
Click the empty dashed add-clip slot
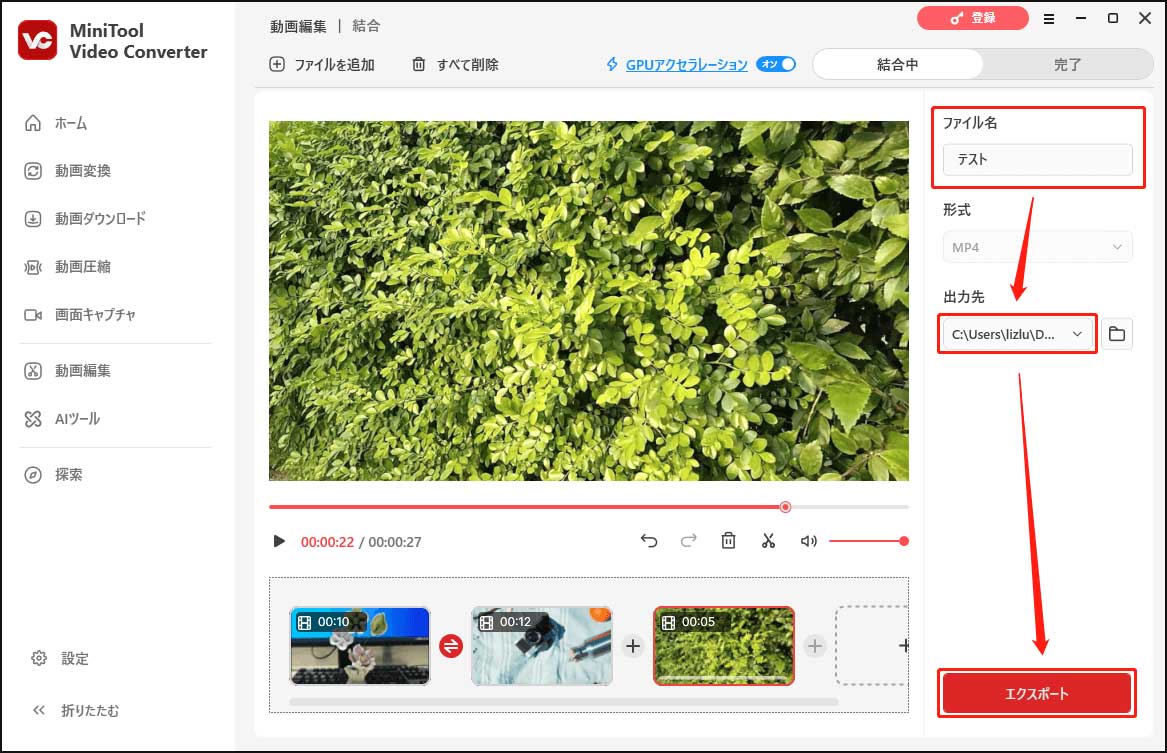(x=872, y=646)
